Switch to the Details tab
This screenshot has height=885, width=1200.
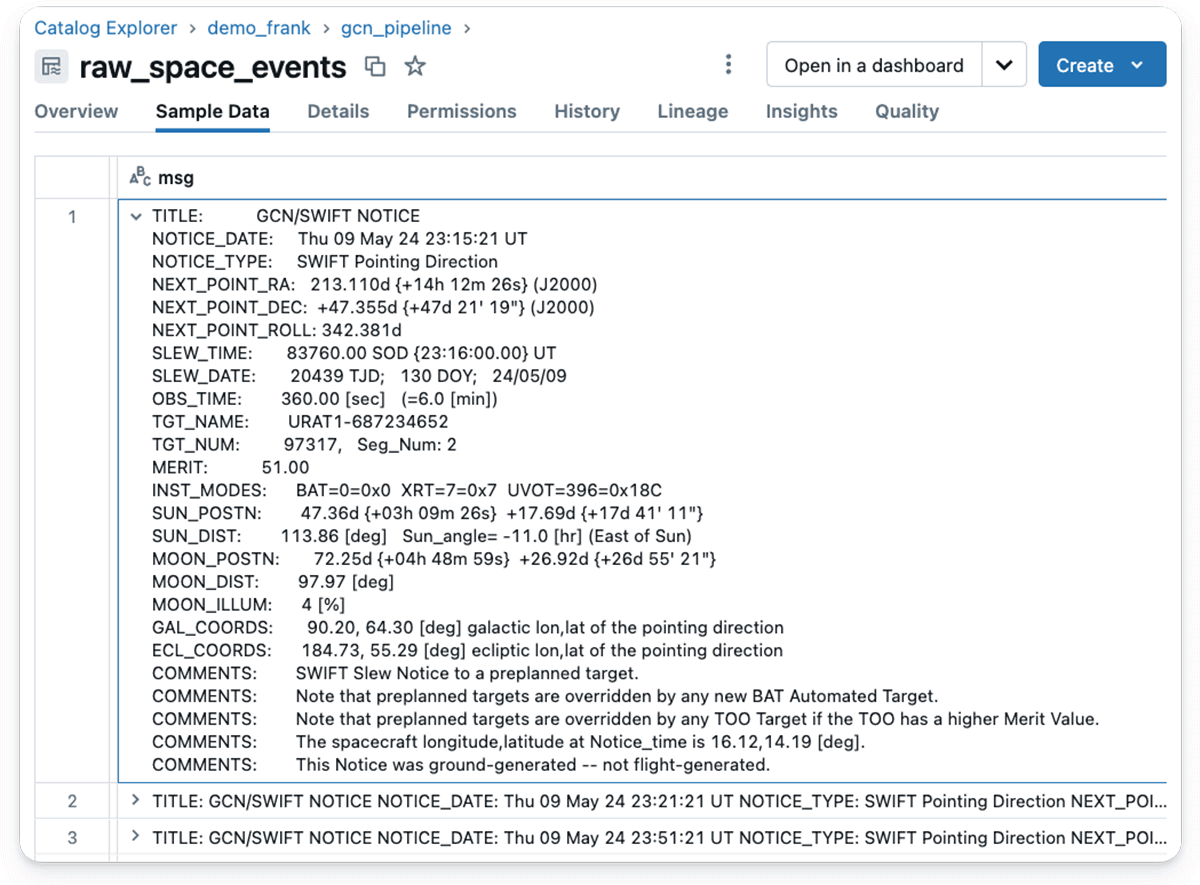click(x=338, y=112)
